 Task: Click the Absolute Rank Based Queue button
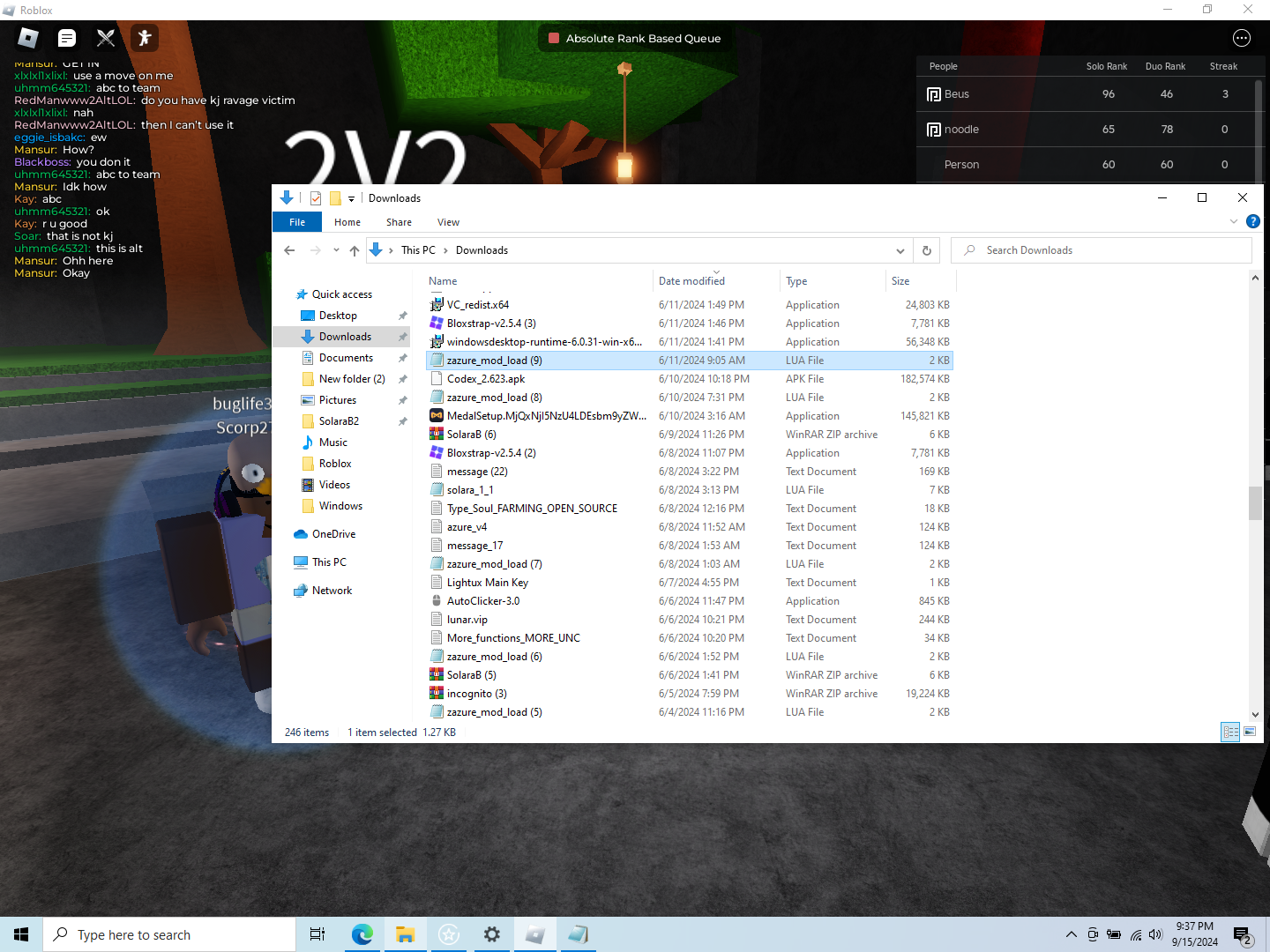click(635, 38)
